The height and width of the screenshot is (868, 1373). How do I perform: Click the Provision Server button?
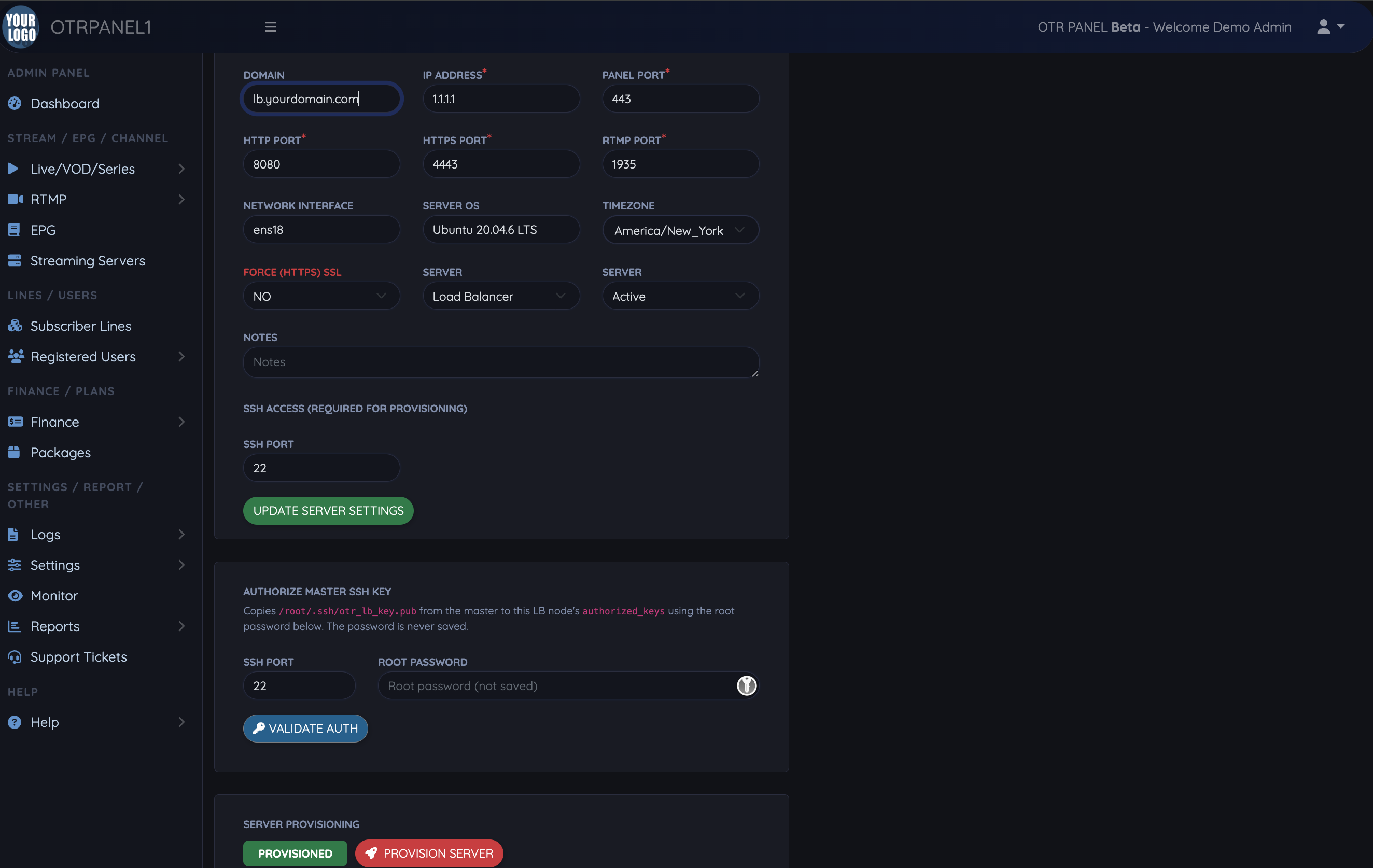pyautogui.click(x=429, y=853)
